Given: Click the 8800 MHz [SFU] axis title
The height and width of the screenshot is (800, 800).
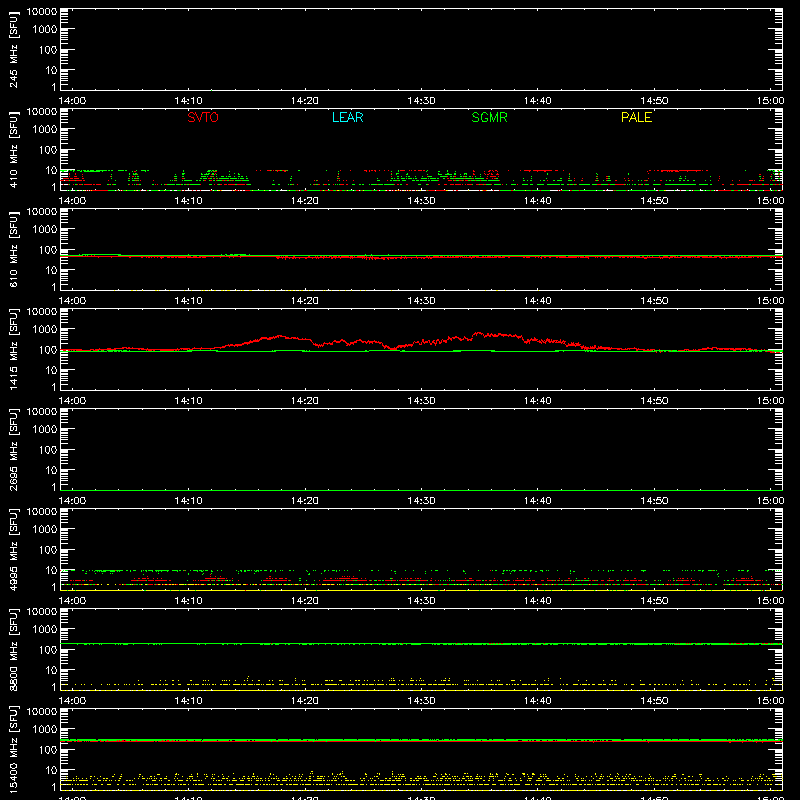Looking at the screenshot, I should [13, 650].
